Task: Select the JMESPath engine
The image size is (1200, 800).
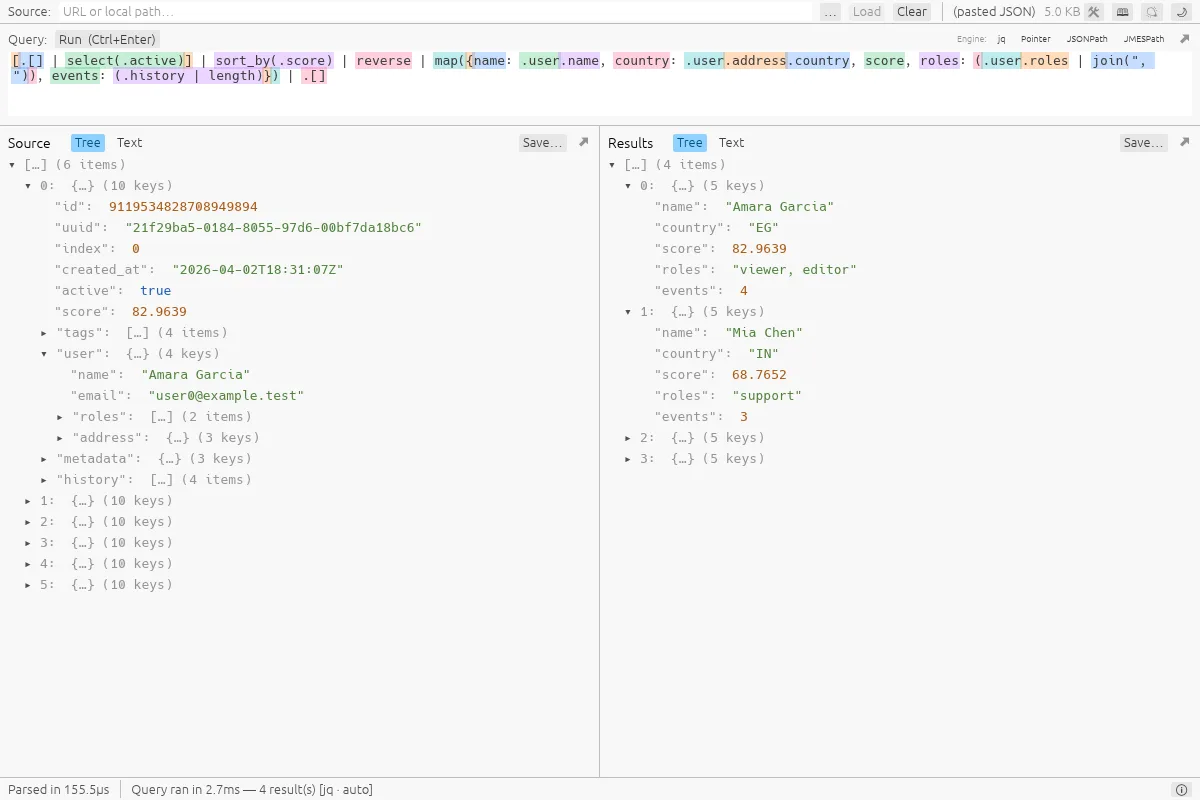Action: coord(1144,39)
